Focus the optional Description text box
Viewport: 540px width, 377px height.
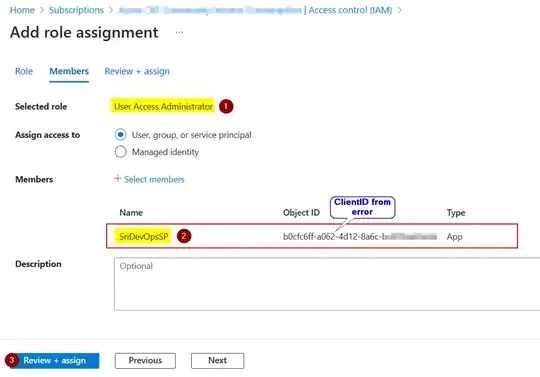click(x=327, y=284)
